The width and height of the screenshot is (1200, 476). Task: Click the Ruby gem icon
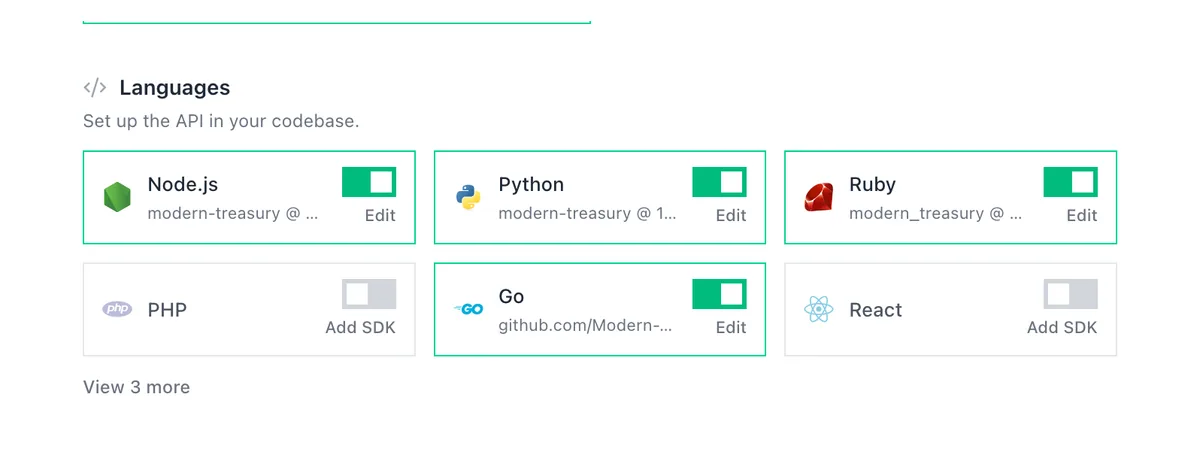pos(819,197)
